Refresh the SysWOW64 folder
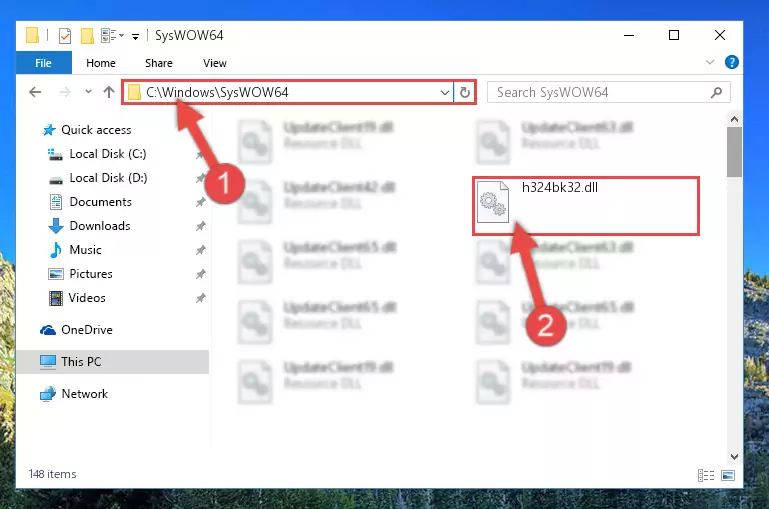Viewport: 769px width, 509px height. 464,92
